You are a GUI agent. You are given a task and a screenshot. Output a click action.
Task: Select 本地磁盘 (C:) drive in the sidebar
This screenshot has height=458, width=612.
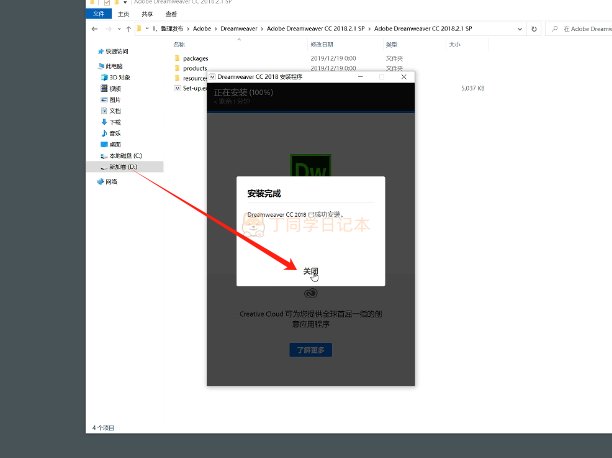click(126, 156)
